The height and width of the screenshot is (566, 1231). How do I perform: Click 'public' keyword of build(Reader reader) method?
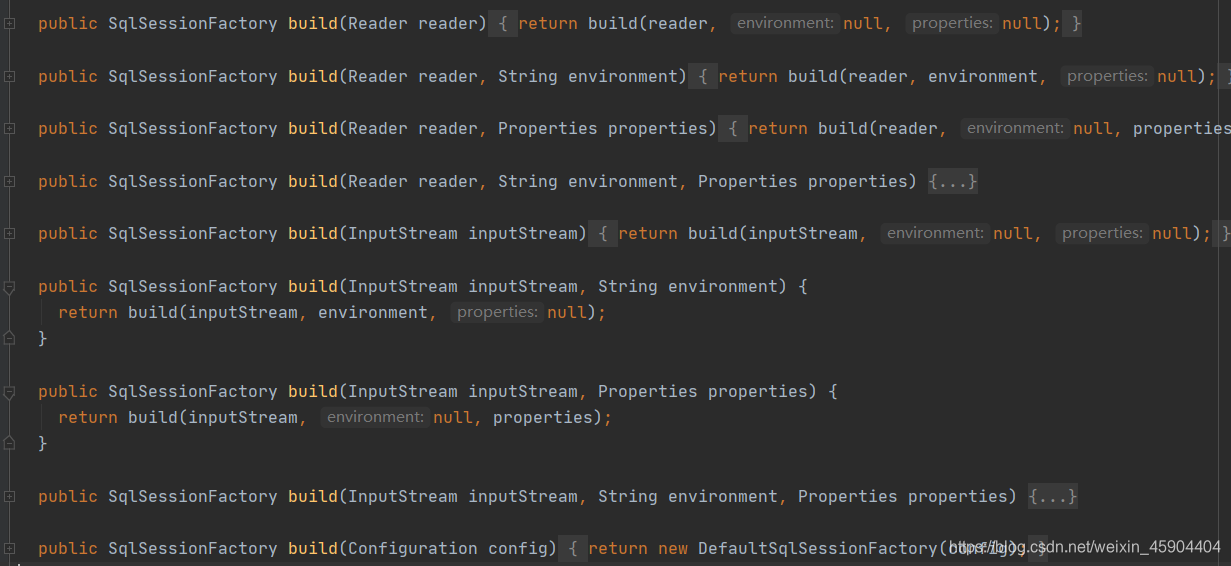click(68, 23)
